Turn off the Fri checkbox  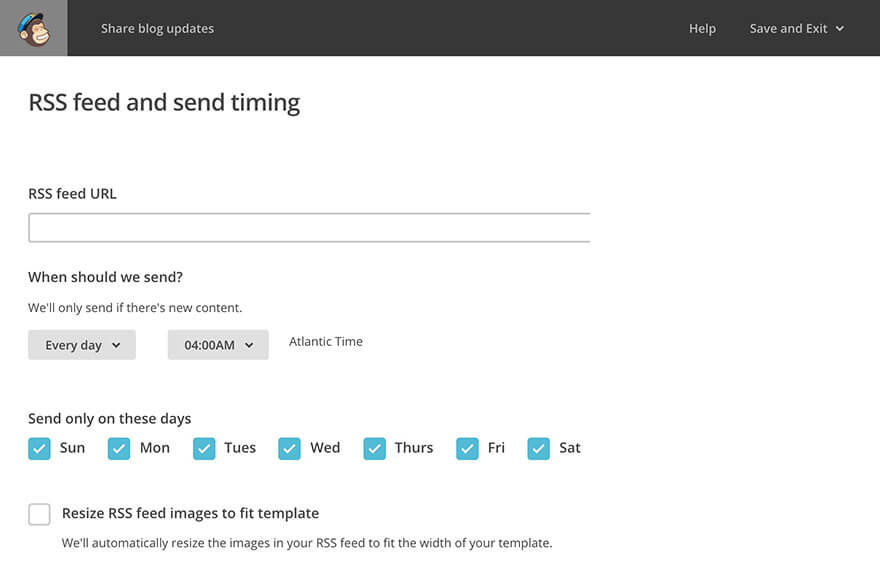[x=467, y=448]
